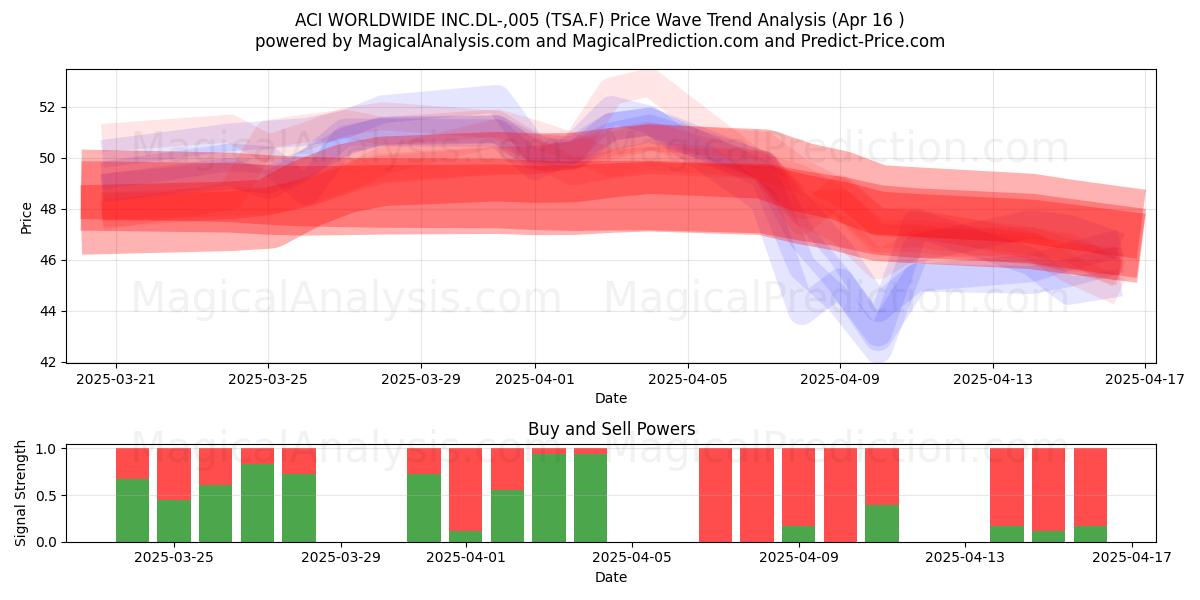Click the 2025-04-13 date label under the price chart
Image resolution: width=1200 pixels, height=600 pixels.
(993, 380)
